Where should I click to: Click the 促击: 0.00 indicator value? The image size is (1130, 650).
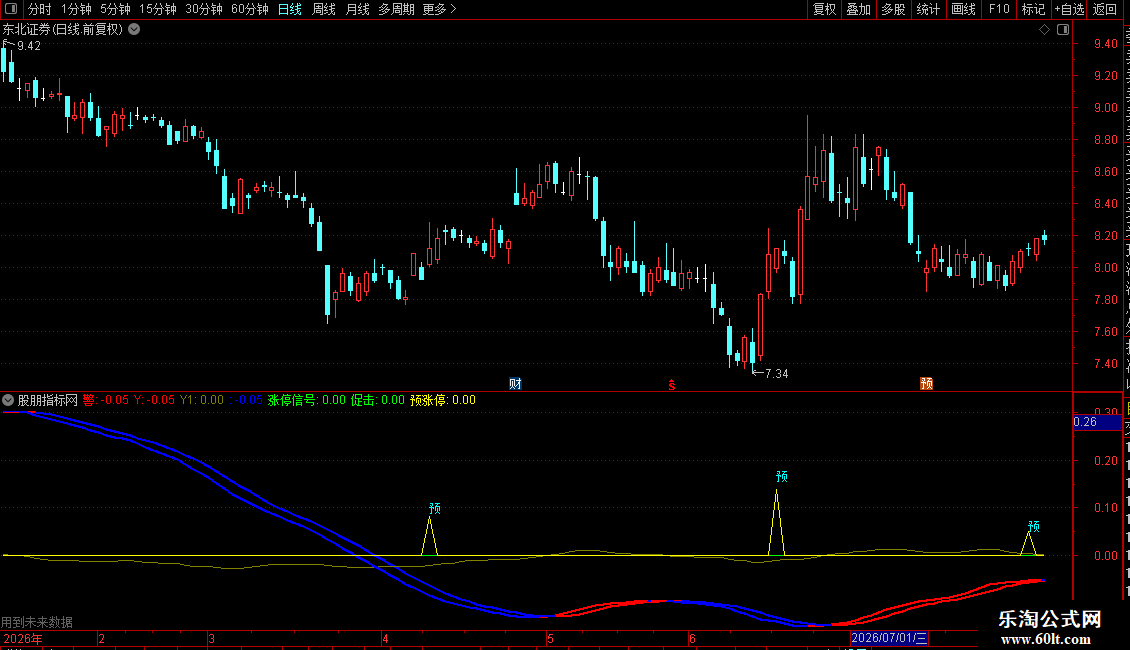coord(378,400)
